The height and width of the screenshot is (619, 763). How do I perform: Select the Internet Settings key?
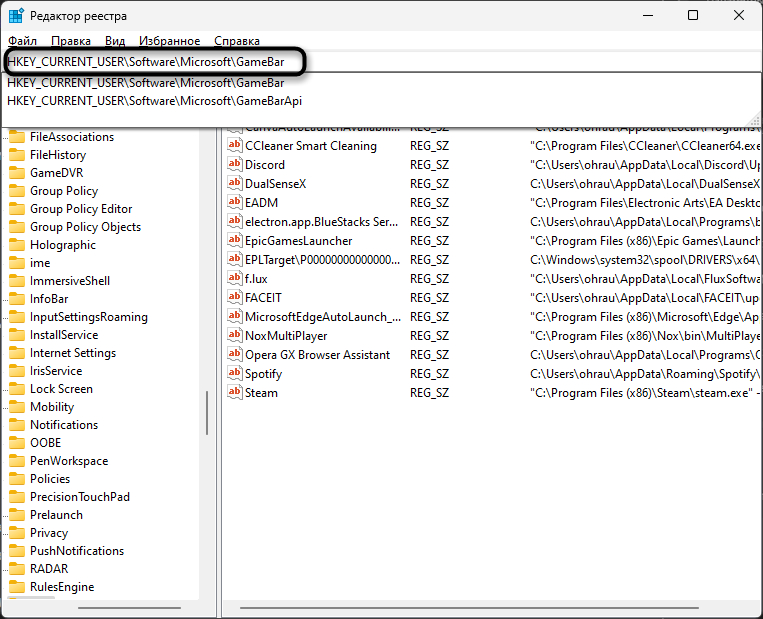73,353
